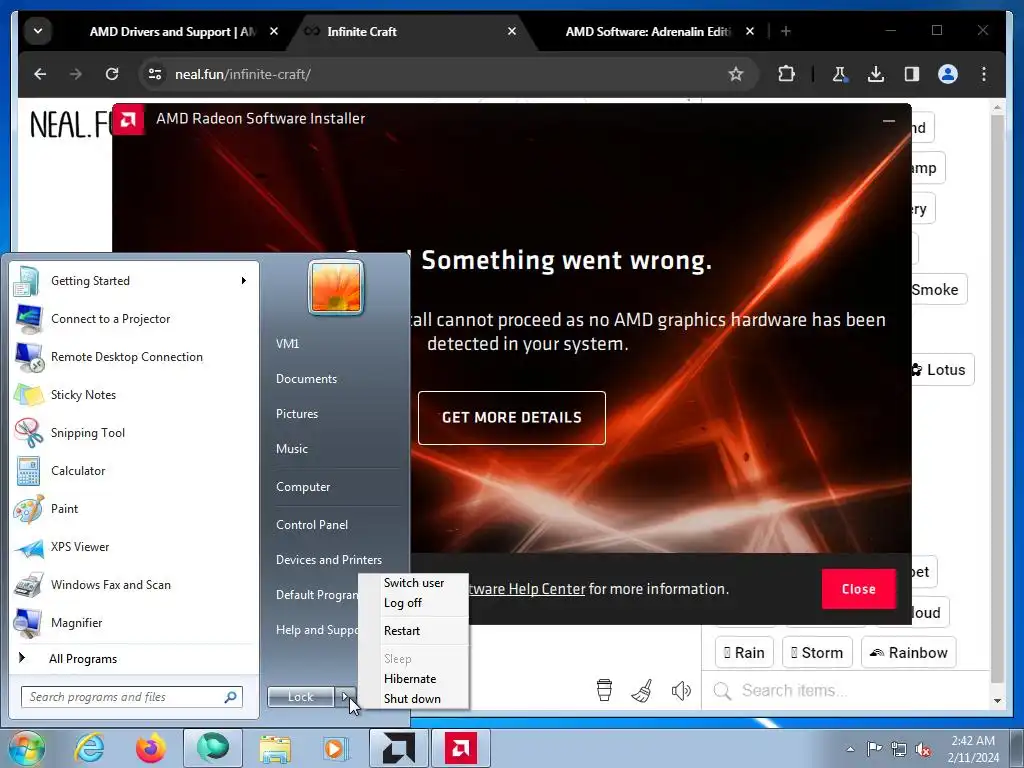Click the Infinite Craft coffee cup icon
This screenshot has width=1024, height=768.
pyautogui.click(x=605, y=690)
